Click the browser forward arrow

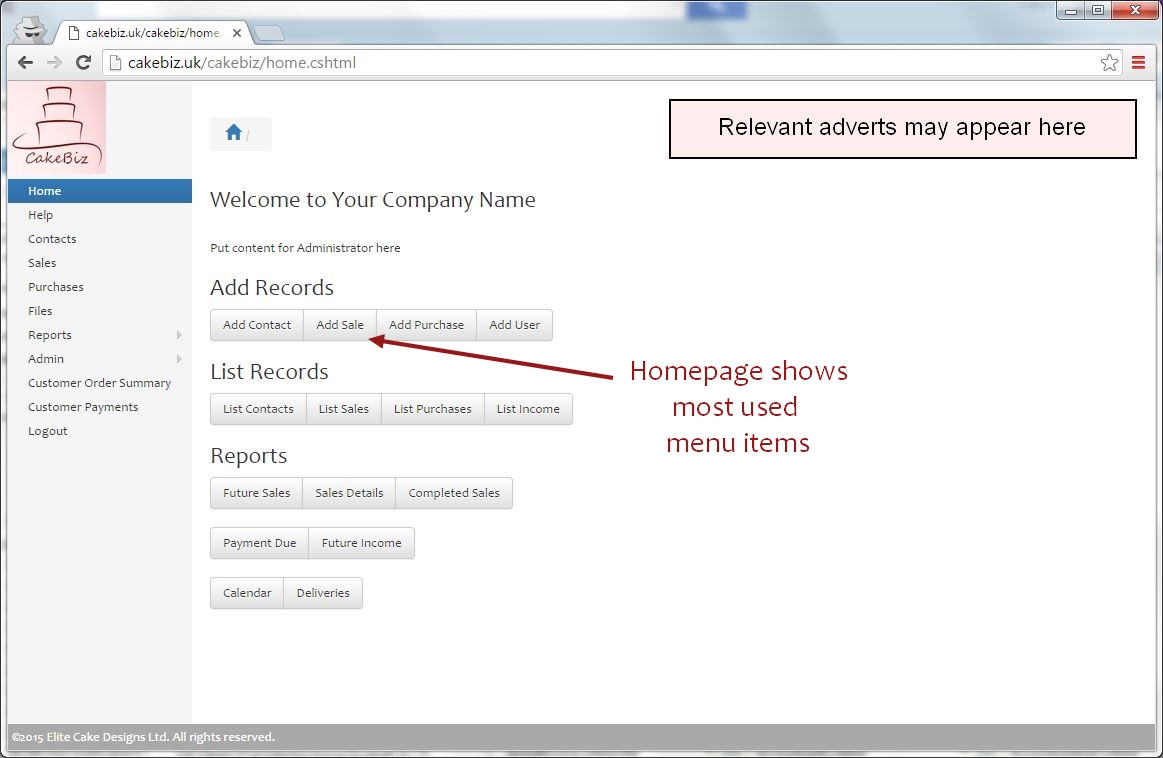55,63
